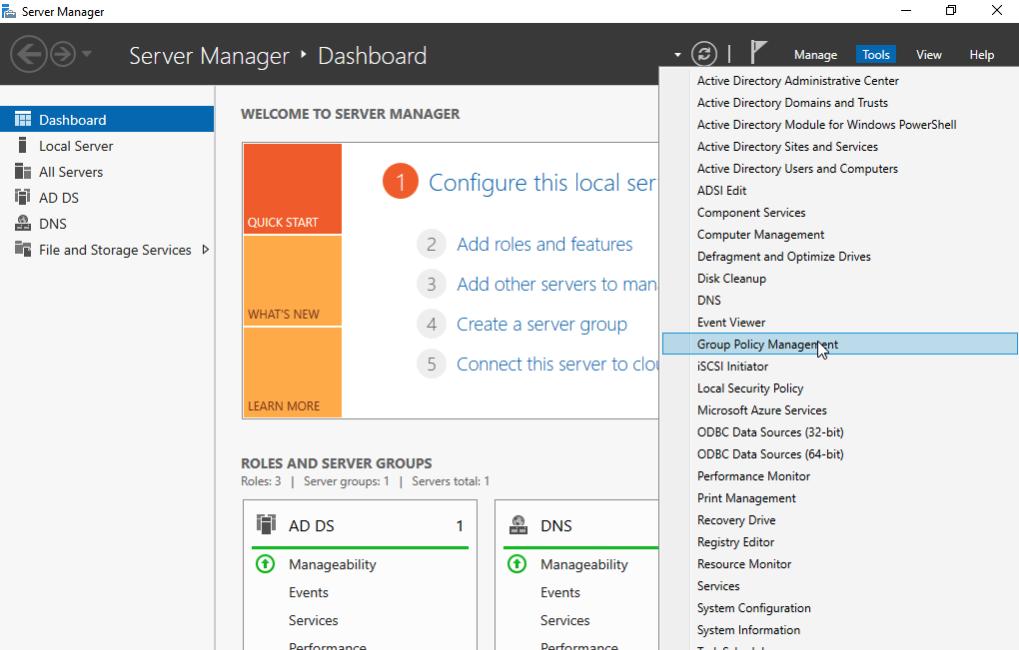Open Event Viewer
1019x650 pixels.
pos(840,322)
